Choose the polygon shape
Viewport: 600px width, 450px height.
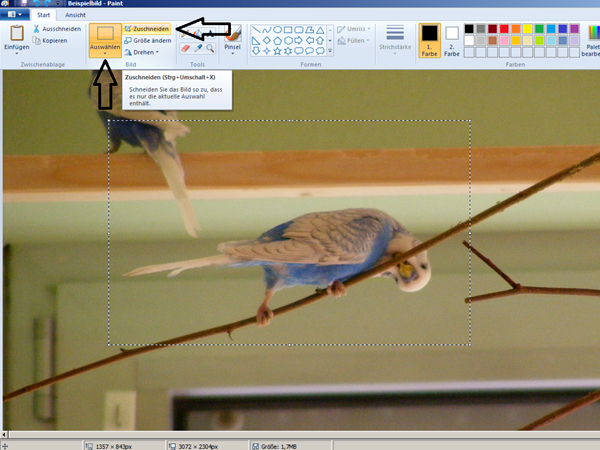pos(310,30)
